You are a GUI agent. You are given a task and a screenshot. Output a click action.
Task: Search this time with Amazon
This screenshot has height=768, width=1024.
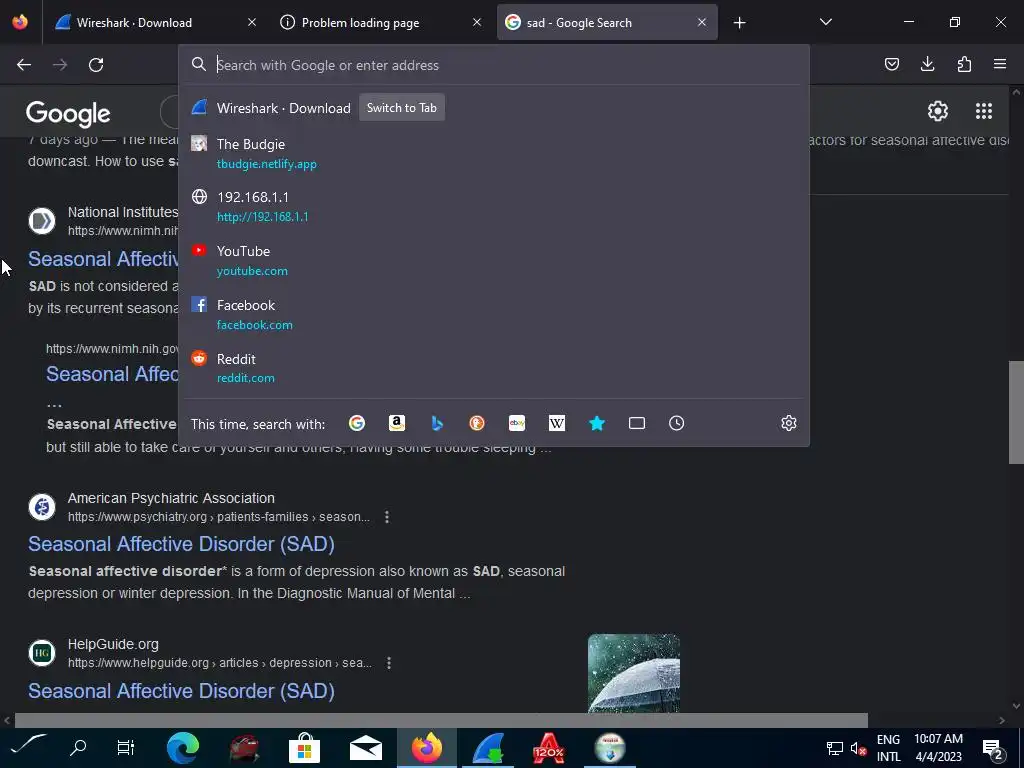tap(396, 423)
